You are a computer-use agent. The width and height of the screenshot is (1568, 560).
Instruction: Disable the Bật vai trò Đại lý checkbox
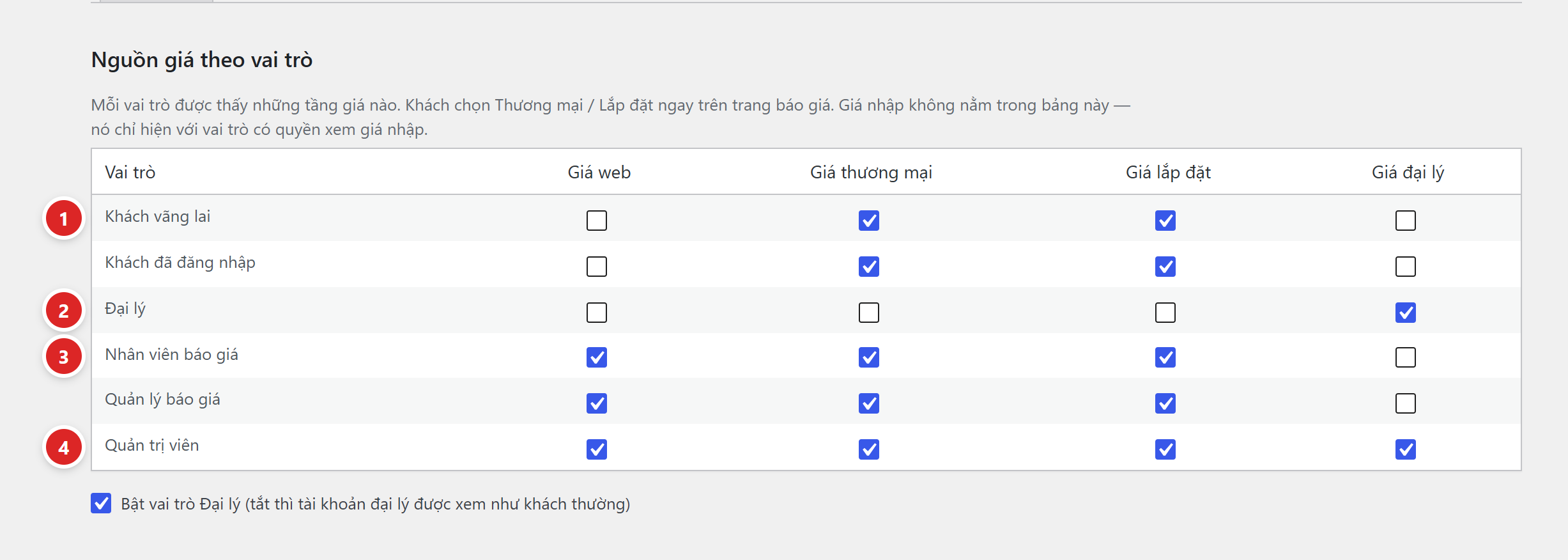coord(101,503)
